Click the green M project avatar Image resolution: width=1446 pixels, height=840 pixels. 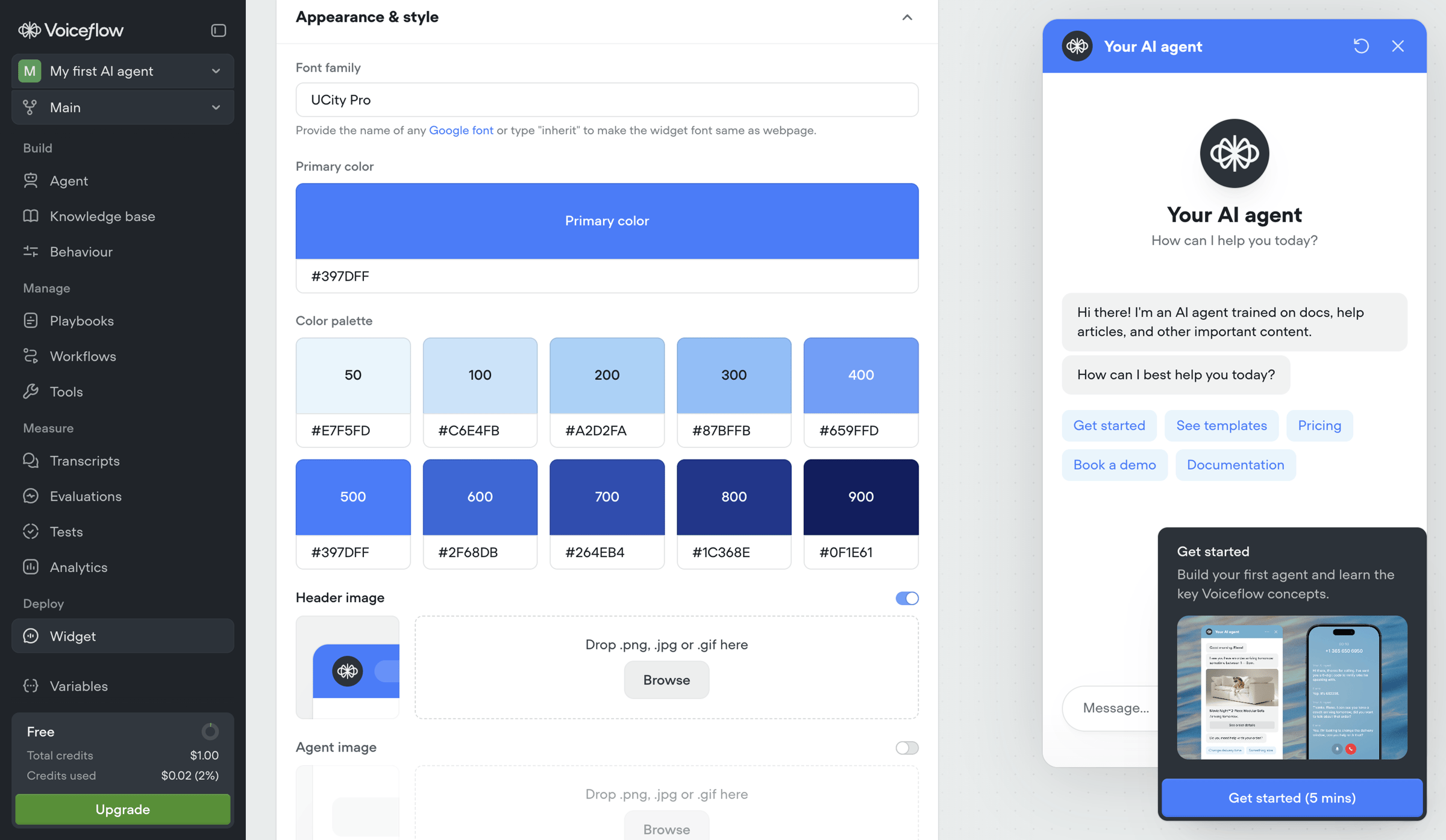(30, 71)
